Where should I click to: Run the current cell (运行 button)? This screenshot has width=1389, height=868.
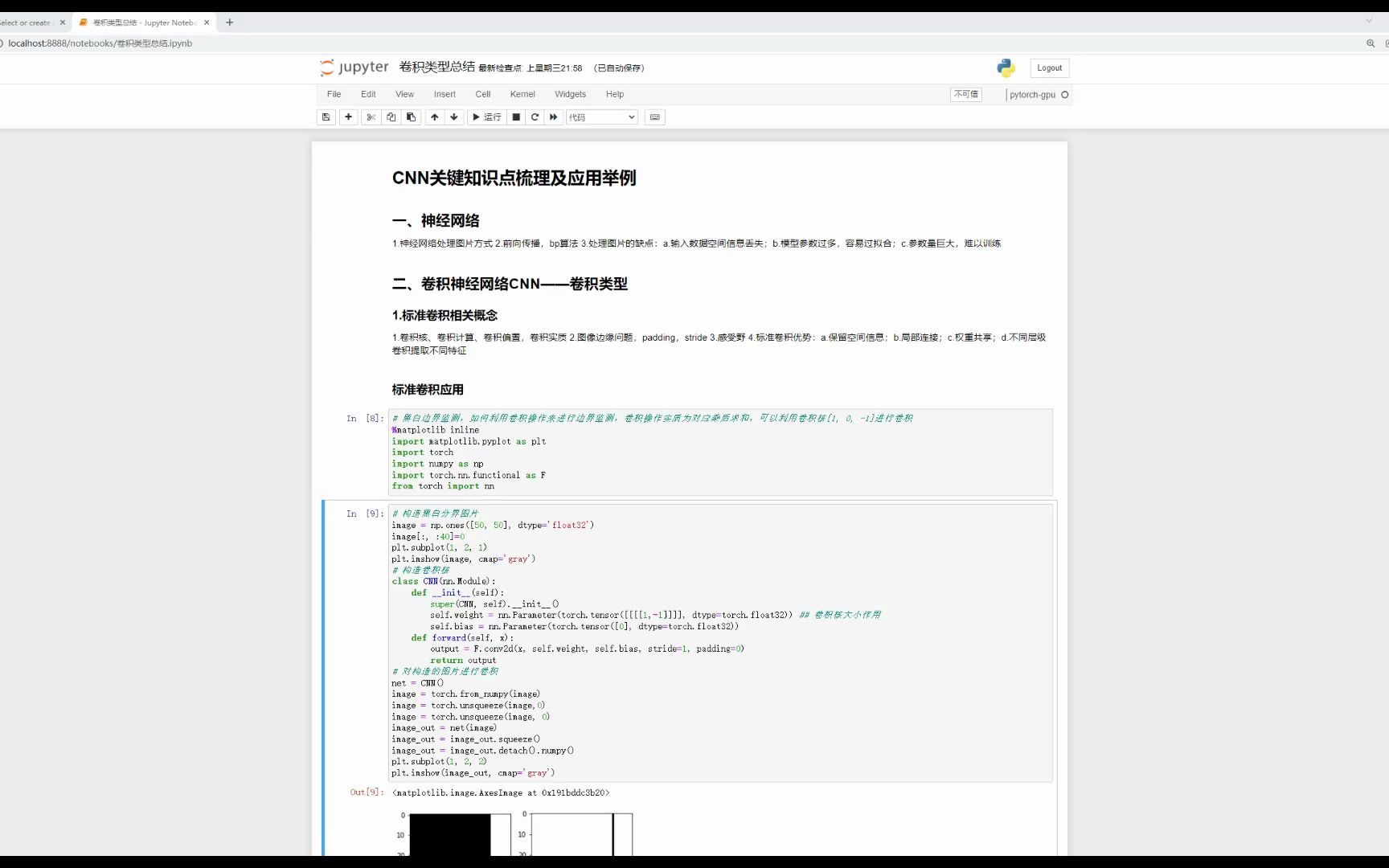click(487, 117)
